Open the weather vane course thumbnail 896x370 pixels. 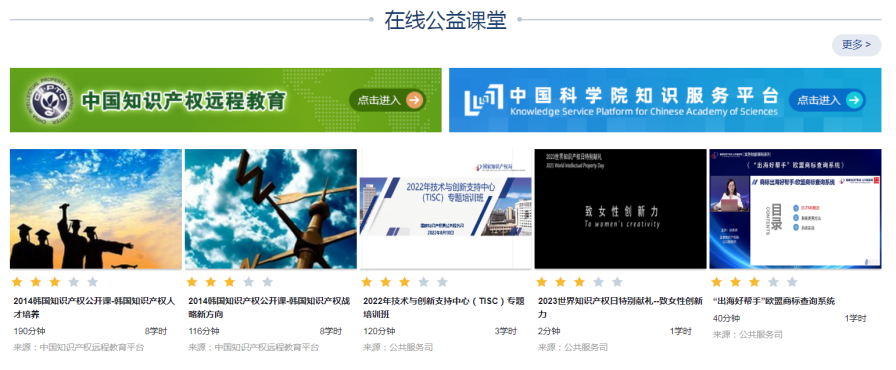[271, 209]
